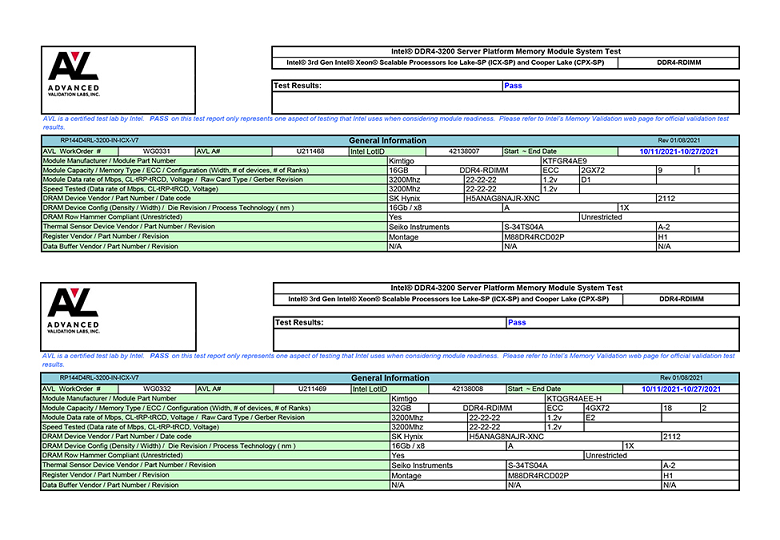Click RP144D4RL-3200-IN-ICX-V7 in the WG0331 report
This screenshot has width=780, height=540.
click(99, 141)
